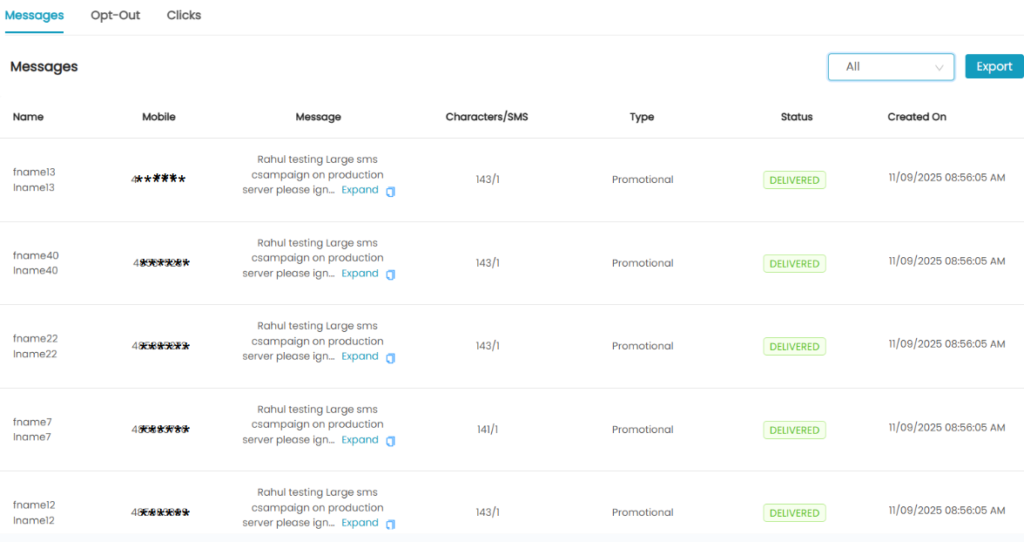Expand message text for fname40
1024x542 pixels.
click(360, 273)
